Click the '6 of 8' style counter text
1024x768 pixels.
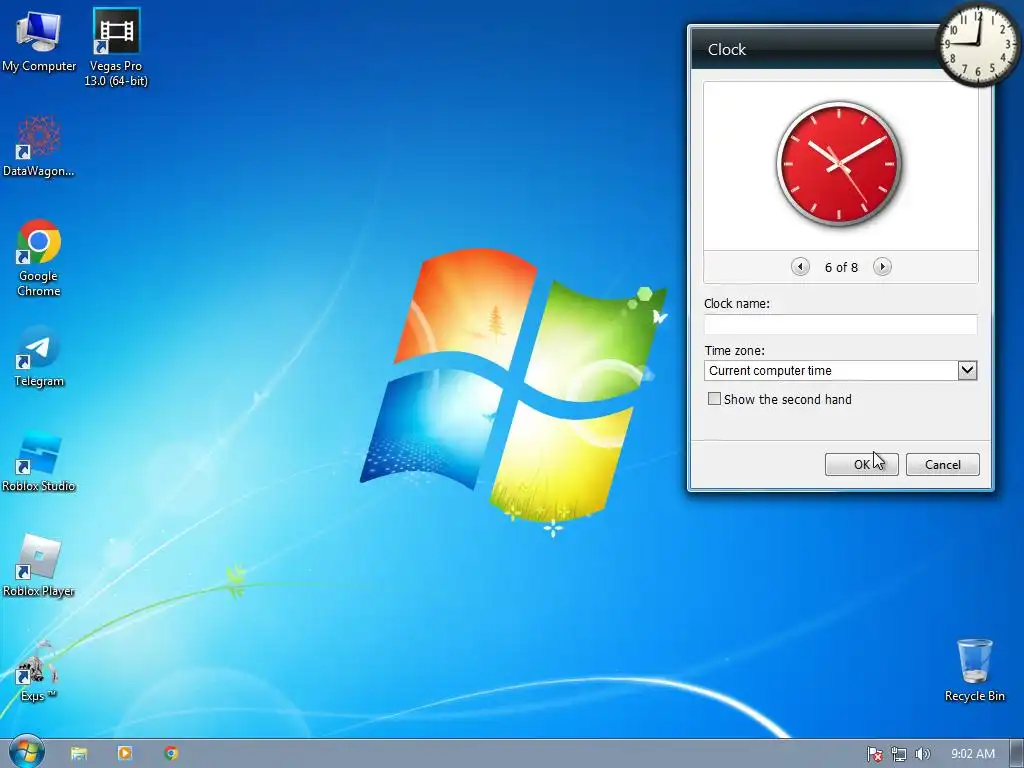pos(841,267)
